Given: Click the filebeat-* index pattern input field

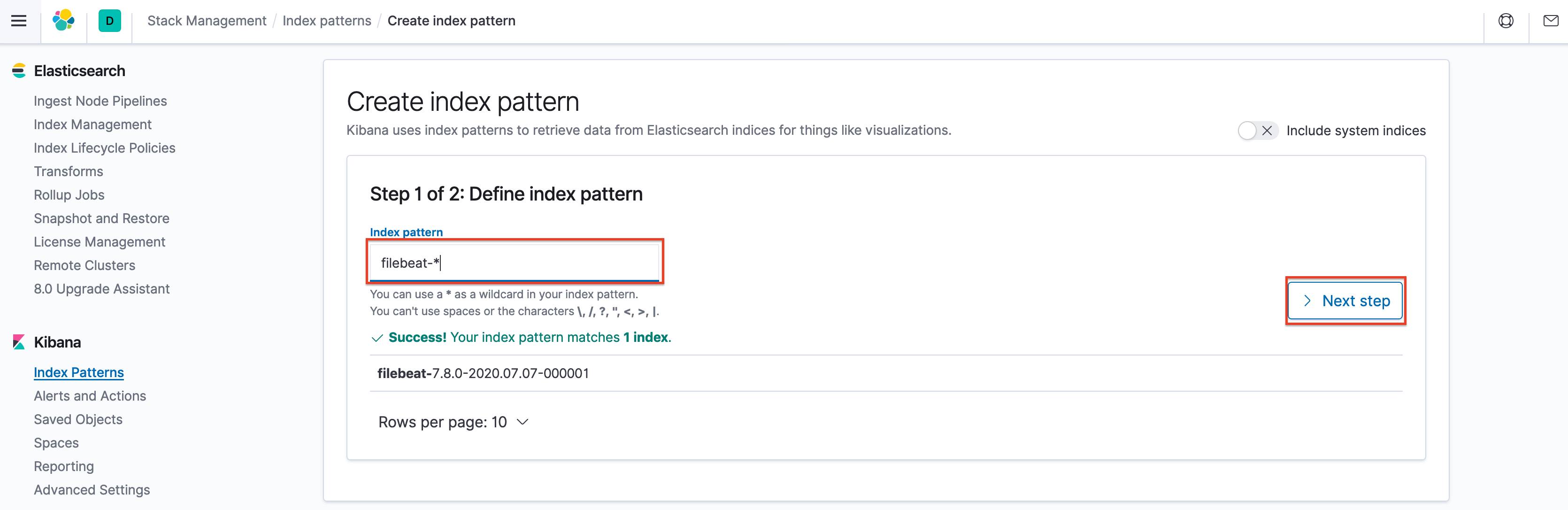Looking at the screenshot, I should (515, 262).
